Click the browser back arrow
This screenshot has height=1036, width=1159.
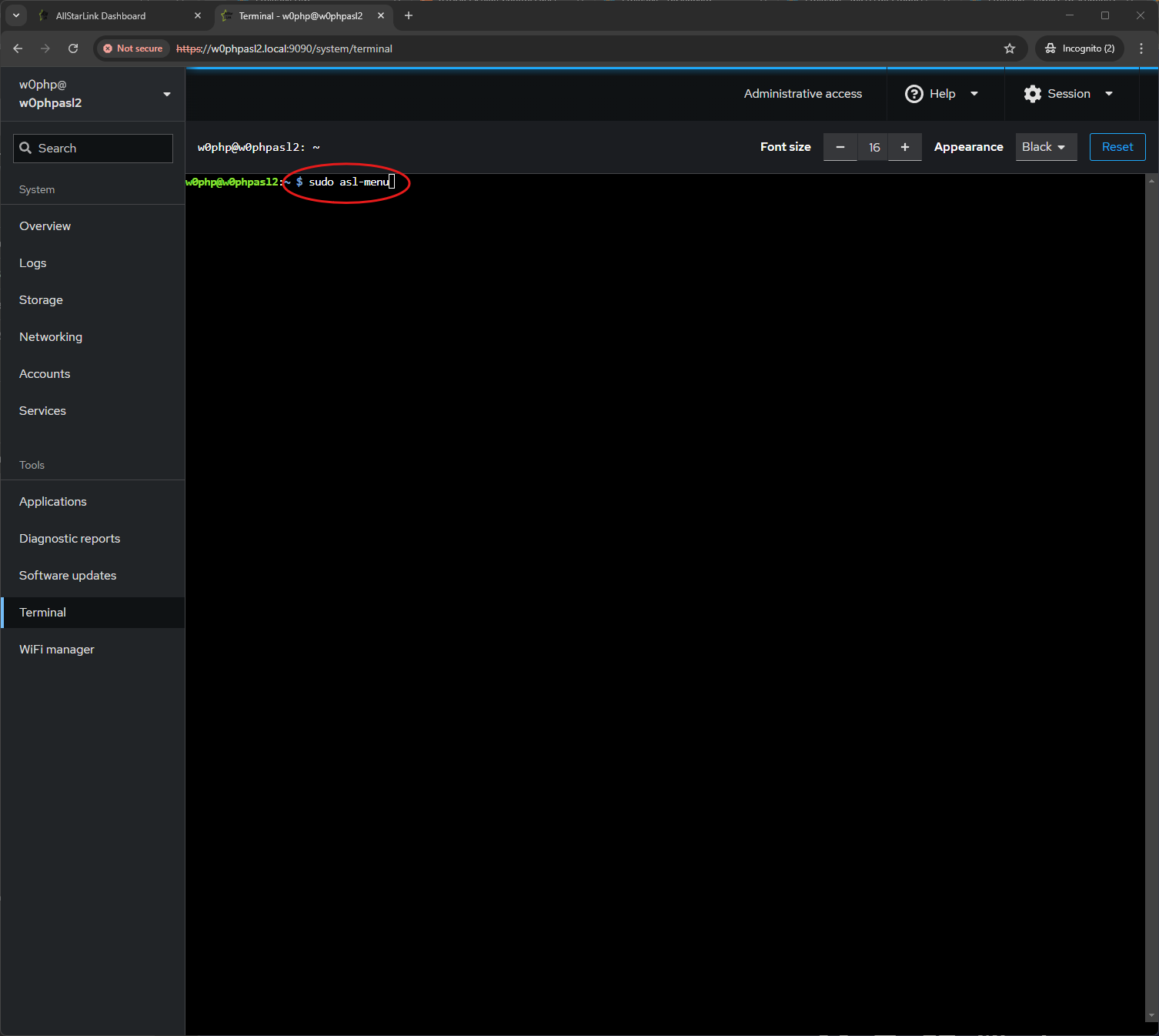[x=18, y=48]
